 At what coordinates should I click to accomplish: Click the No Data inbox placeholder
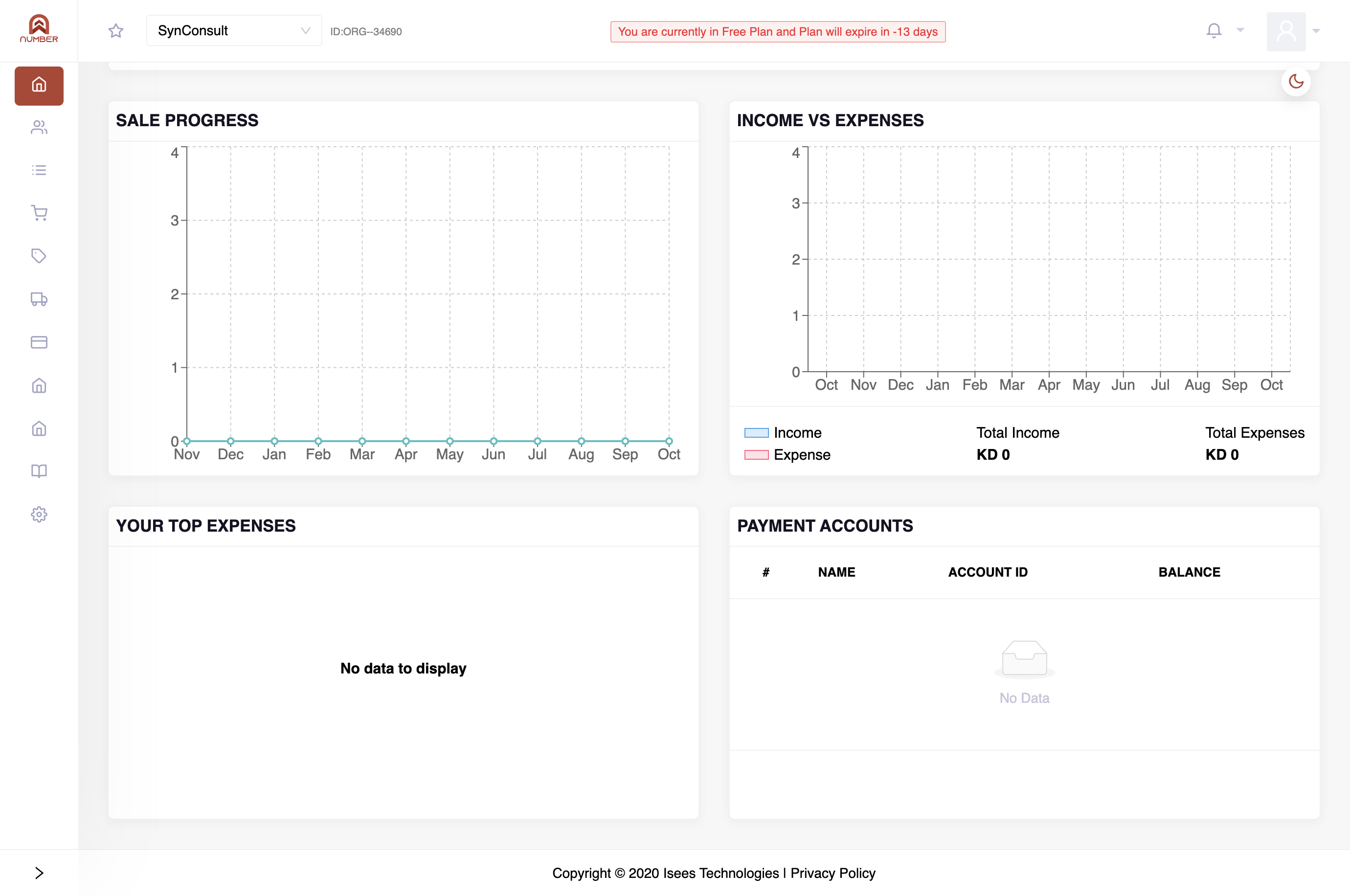pos(1024,672)
